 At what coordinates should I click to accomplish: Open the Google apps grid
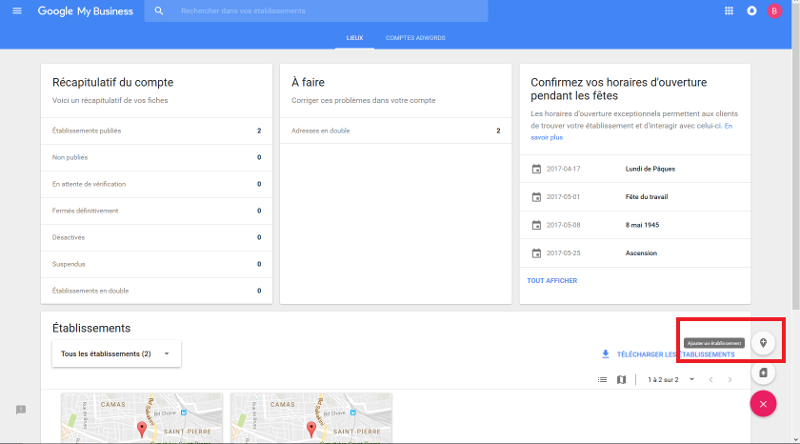728,11
